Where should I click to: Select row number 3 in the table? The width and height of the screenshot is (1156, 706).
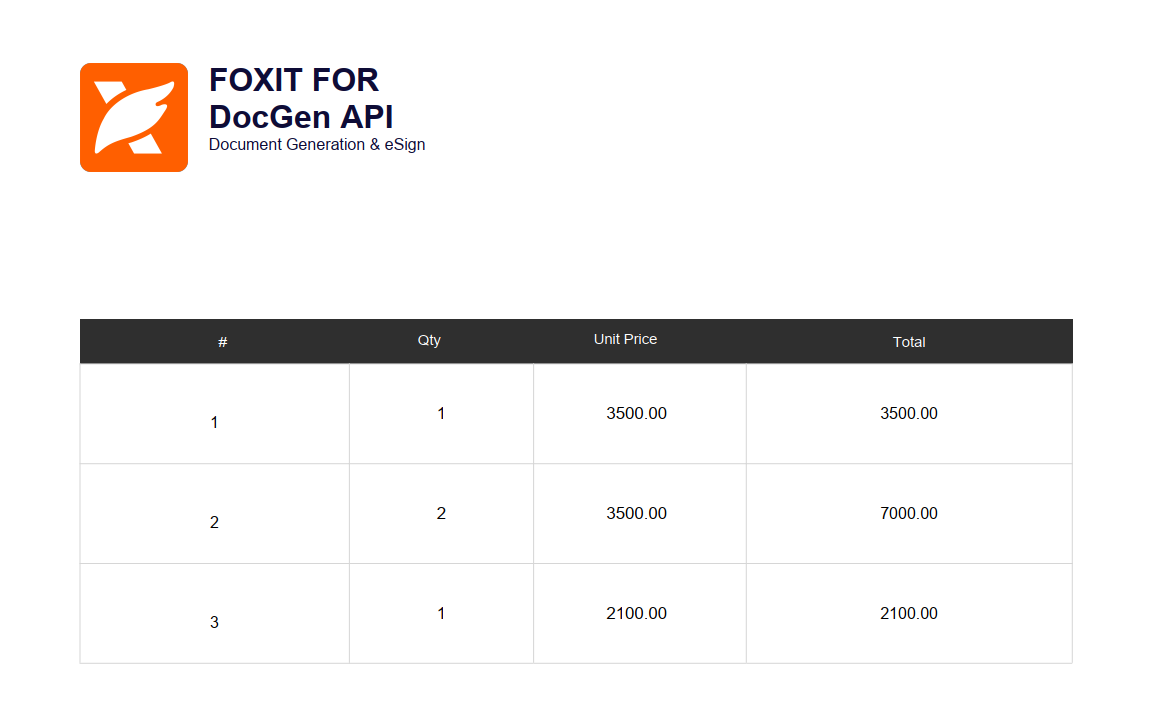point(213,622)
